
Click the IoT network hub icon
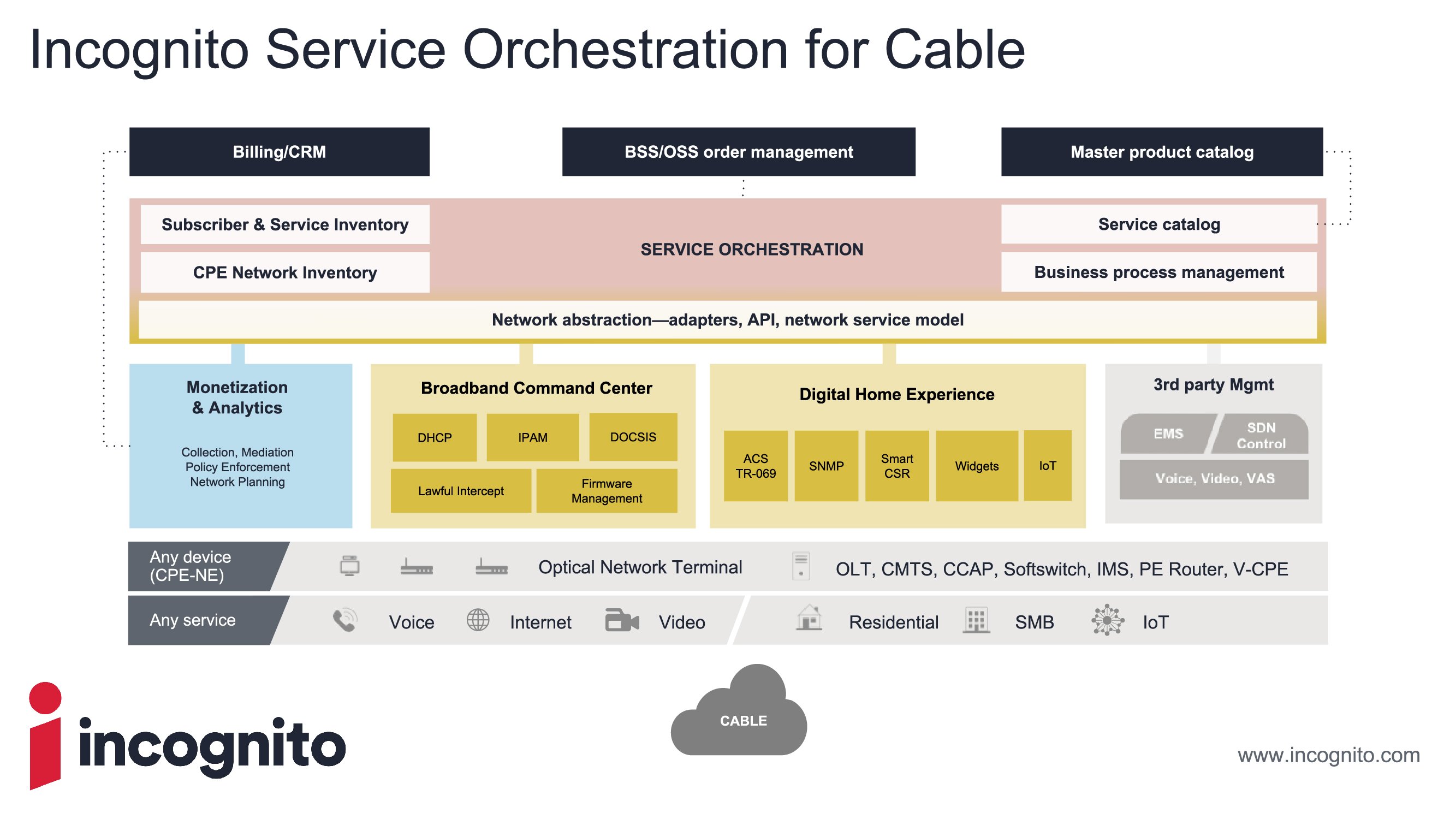pos(1107,621)
